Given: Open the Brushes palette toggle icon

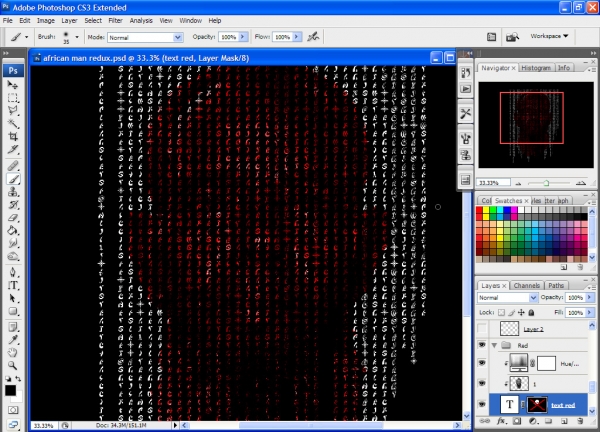Looking at the screenshot, I should (x=491, y=37).
